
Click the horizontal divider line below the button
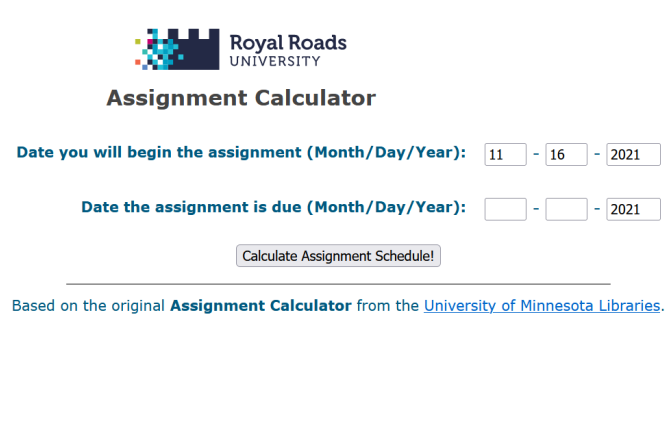(x=338, y=284)
